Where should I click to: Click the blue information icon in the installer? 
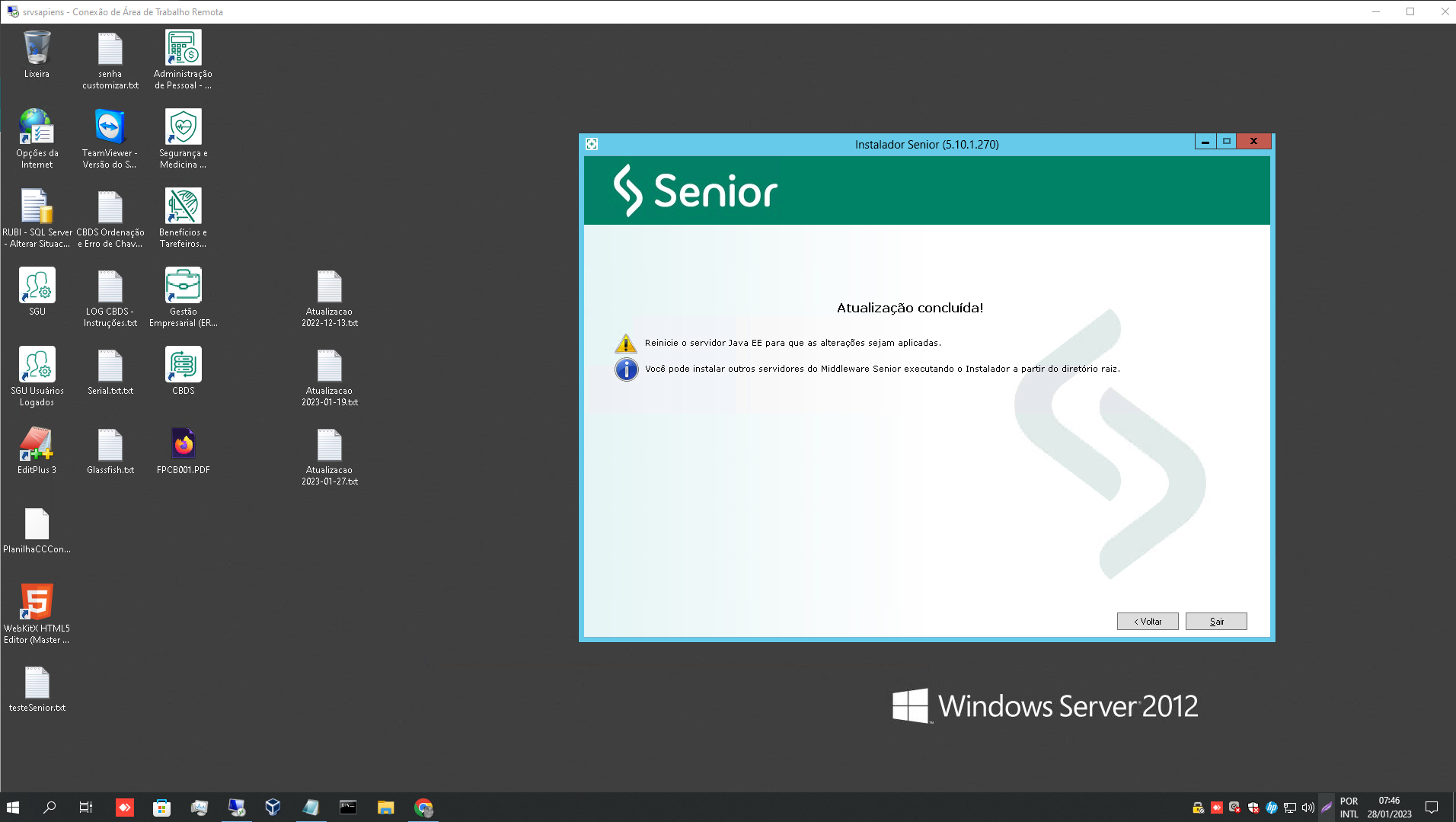click(x=626, y=369)
